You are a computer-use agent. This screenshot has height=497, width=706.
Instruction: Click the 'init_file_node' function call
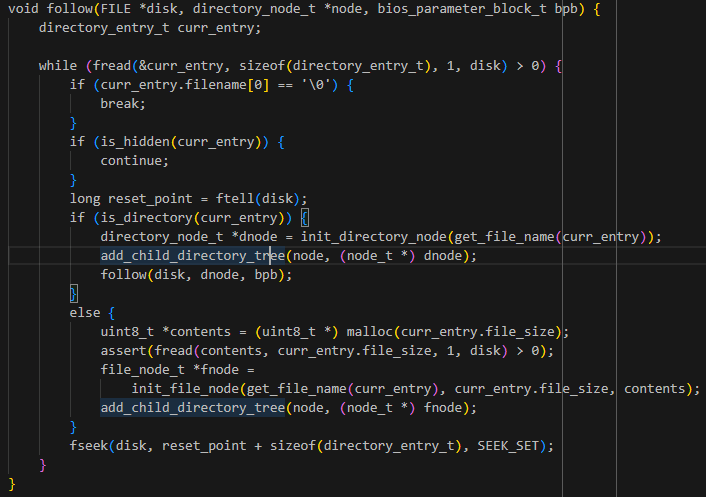tap(185, 389)
